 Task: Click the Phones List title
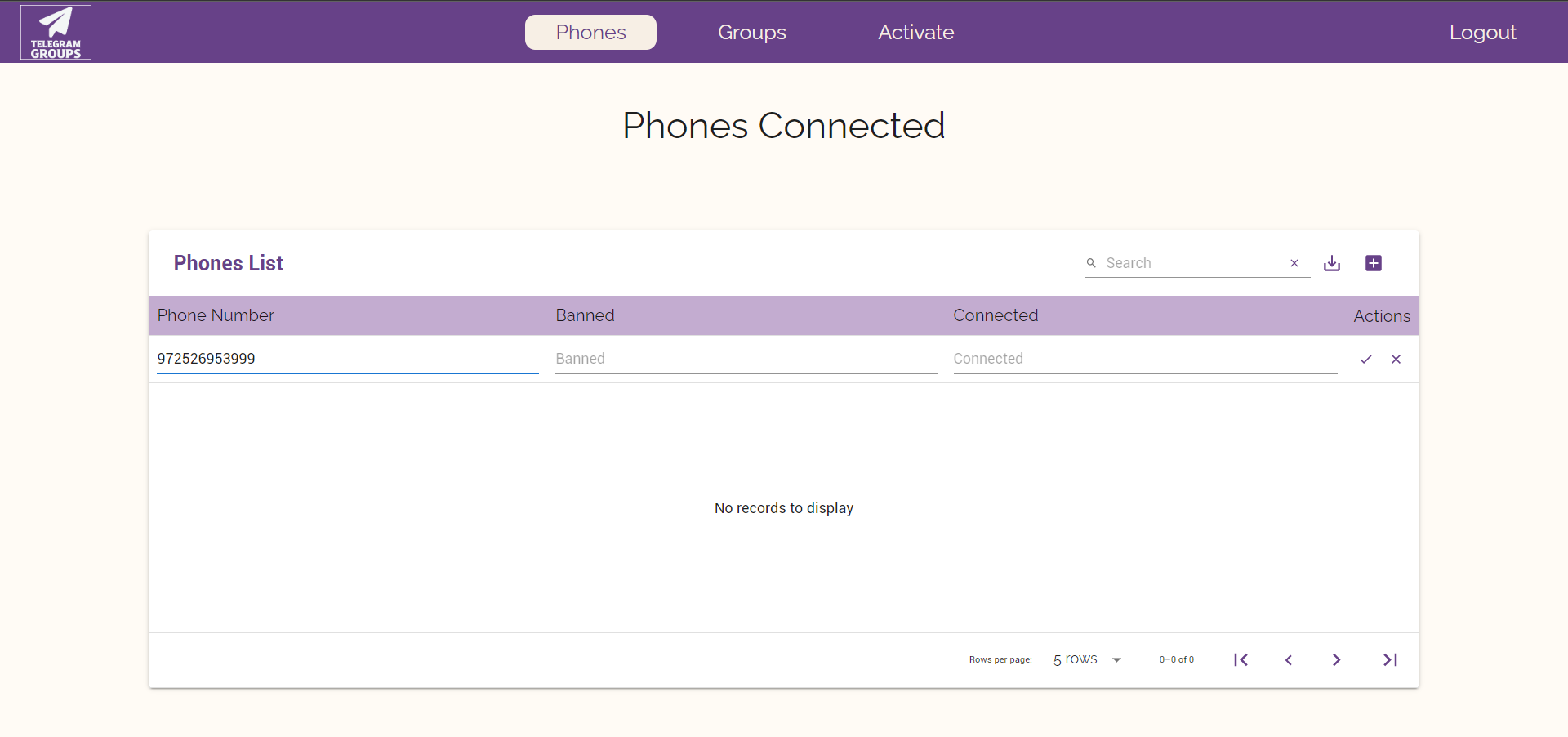click(229, 263)
